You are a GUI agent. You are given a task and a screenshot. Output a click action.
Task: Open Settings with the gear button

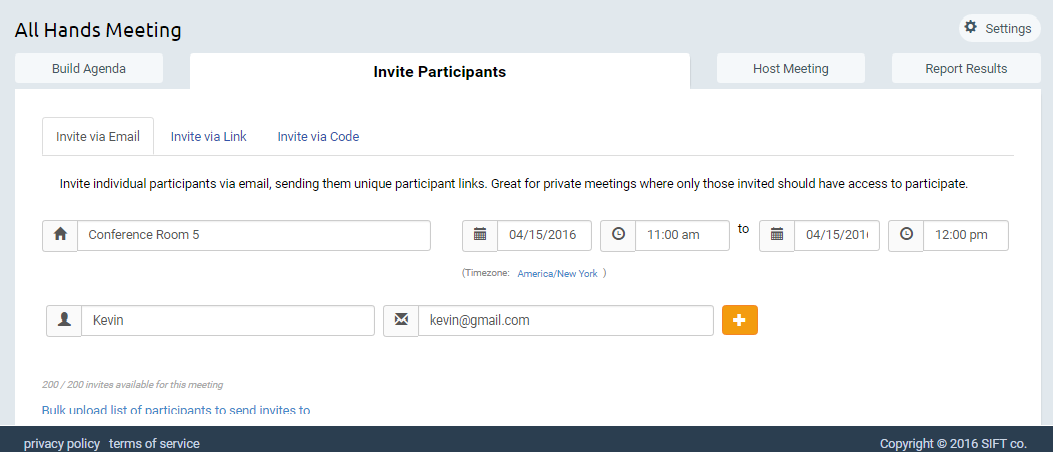pos(999,28)
